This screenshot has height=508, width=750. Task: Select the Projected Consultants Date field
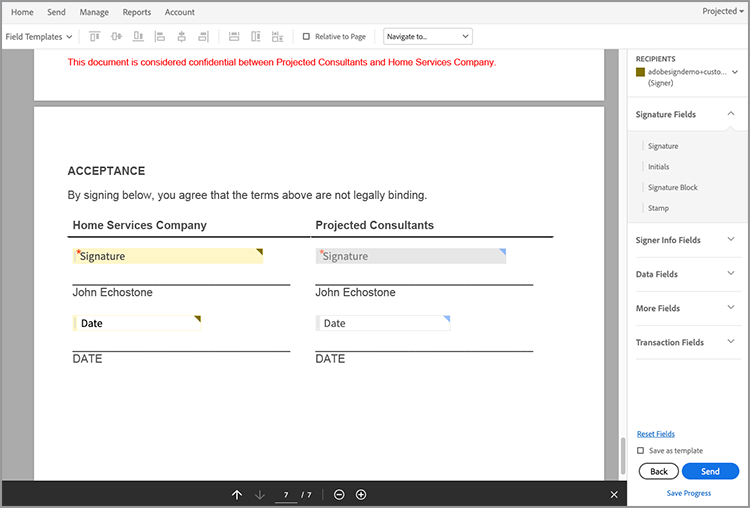(x=383, y=323)
